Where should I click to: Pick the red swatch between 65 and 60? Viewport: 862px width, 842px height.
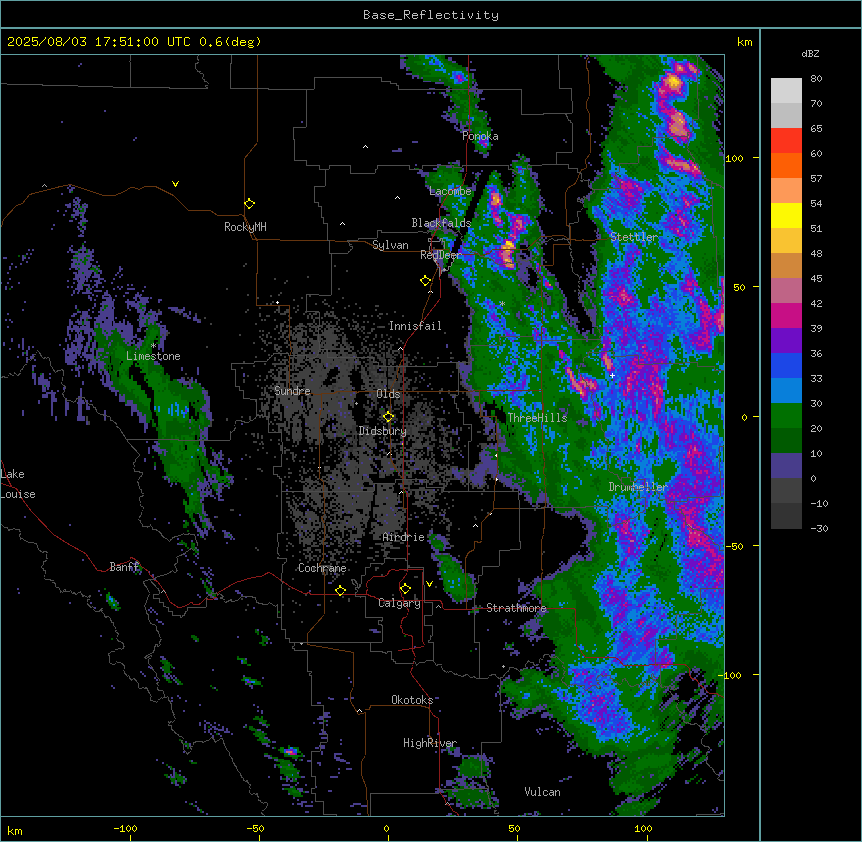tap(786, 141)
